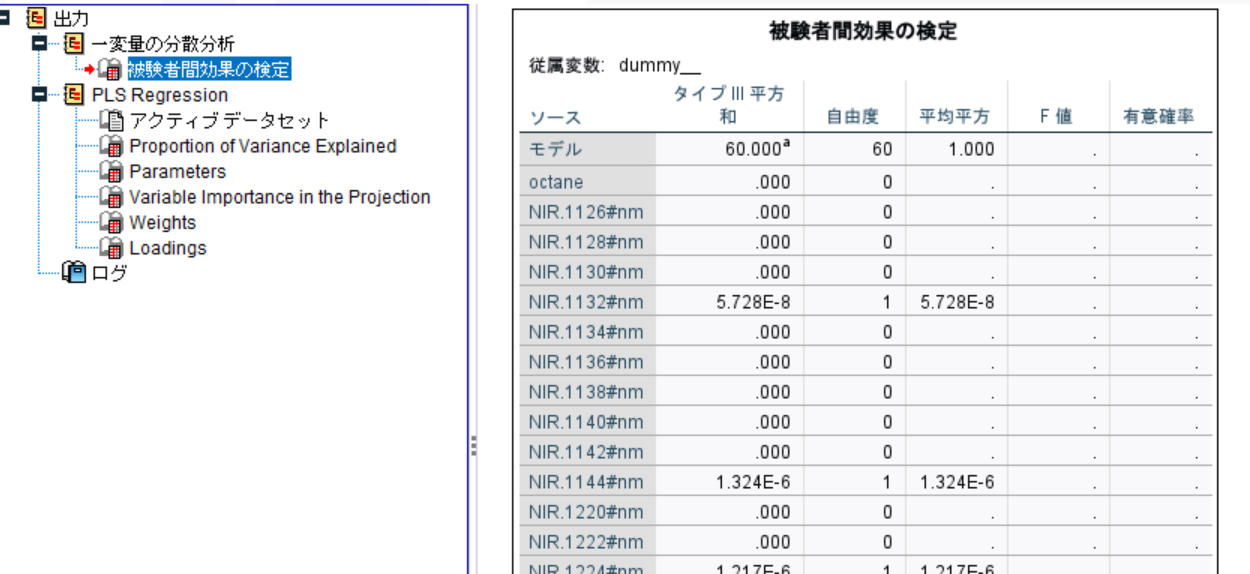This screenshot has height=574, width=1250.
Task: Jump to Weights output
Action: click(x=163, y=223)
